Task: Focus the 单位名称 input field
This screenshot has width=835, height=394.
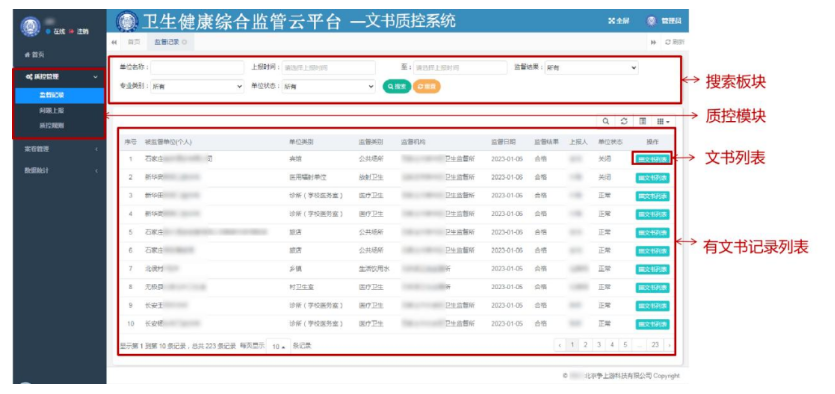Action: coord(197,68)
